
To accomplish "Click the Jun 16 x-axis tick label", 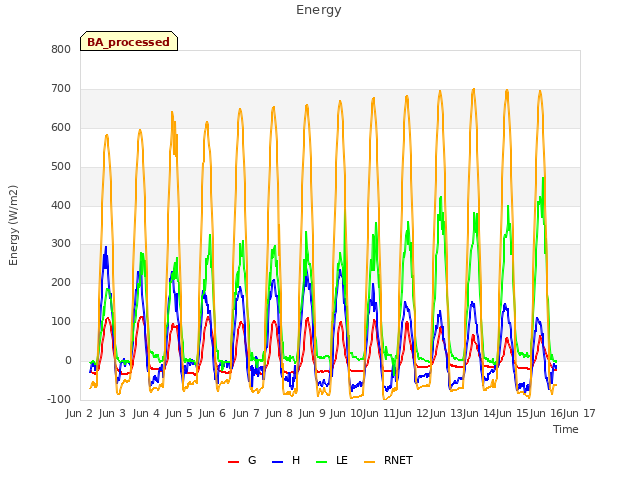I will click(x=545, y=413).
